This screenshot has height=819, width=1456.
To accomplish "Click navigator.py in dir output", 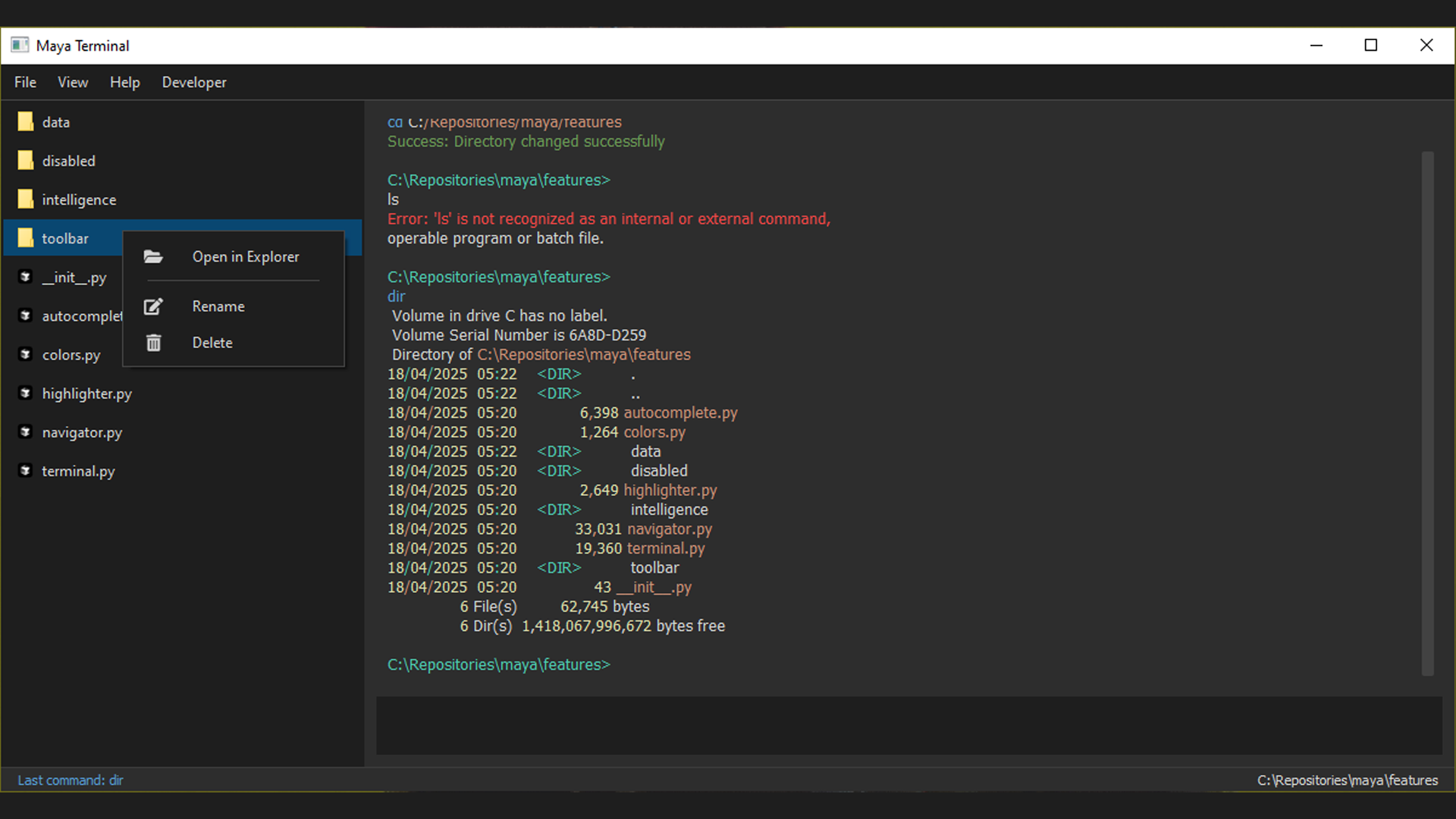I will click(670, 529).
